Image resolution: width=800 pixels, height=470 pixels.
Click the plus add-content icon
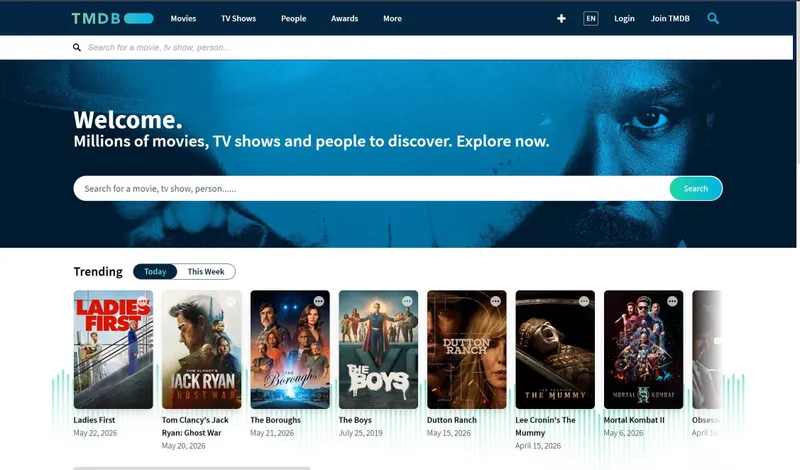tap(561, 18)
